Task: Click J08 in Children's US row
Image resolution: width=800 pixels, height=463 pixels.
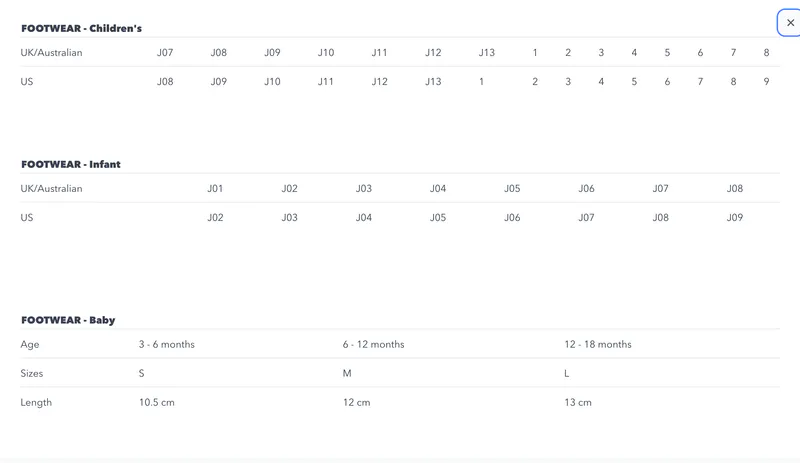Action: click(x=165, y=82)
